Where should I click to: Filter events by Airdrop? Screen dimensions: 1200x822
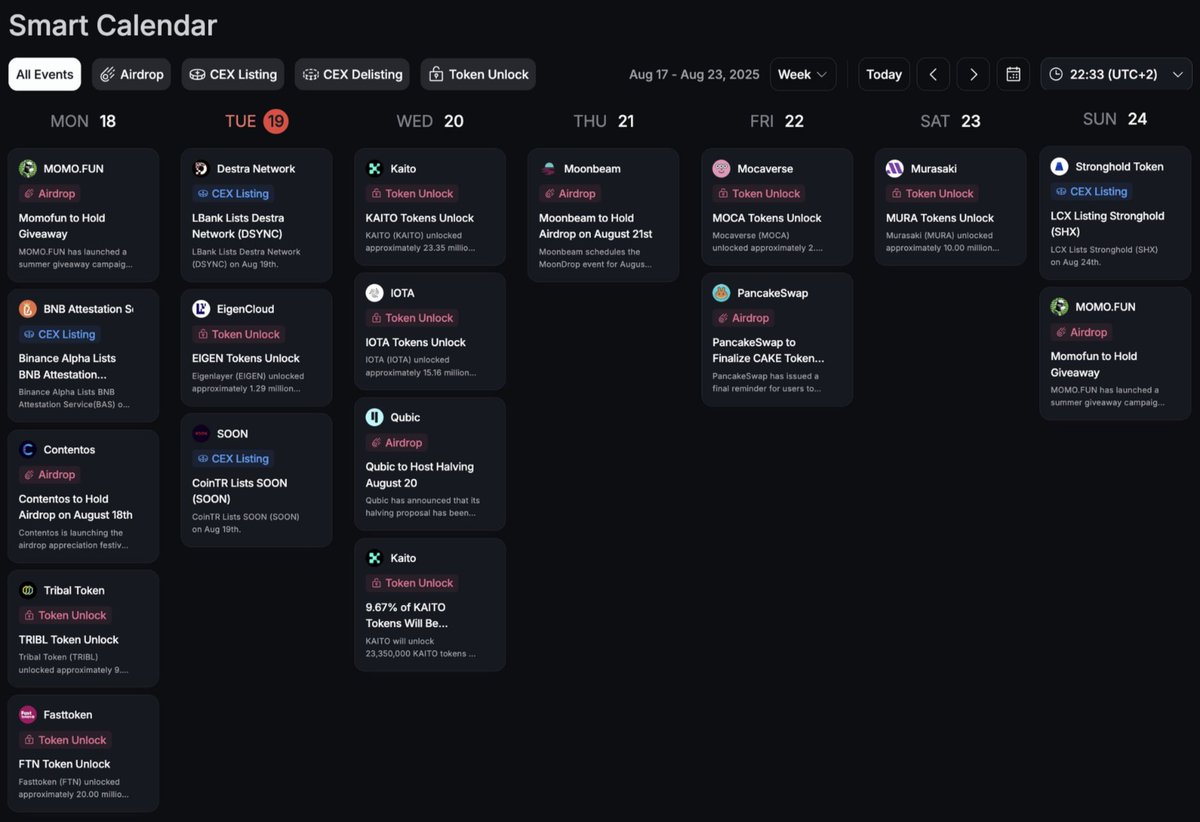point(132,74)
